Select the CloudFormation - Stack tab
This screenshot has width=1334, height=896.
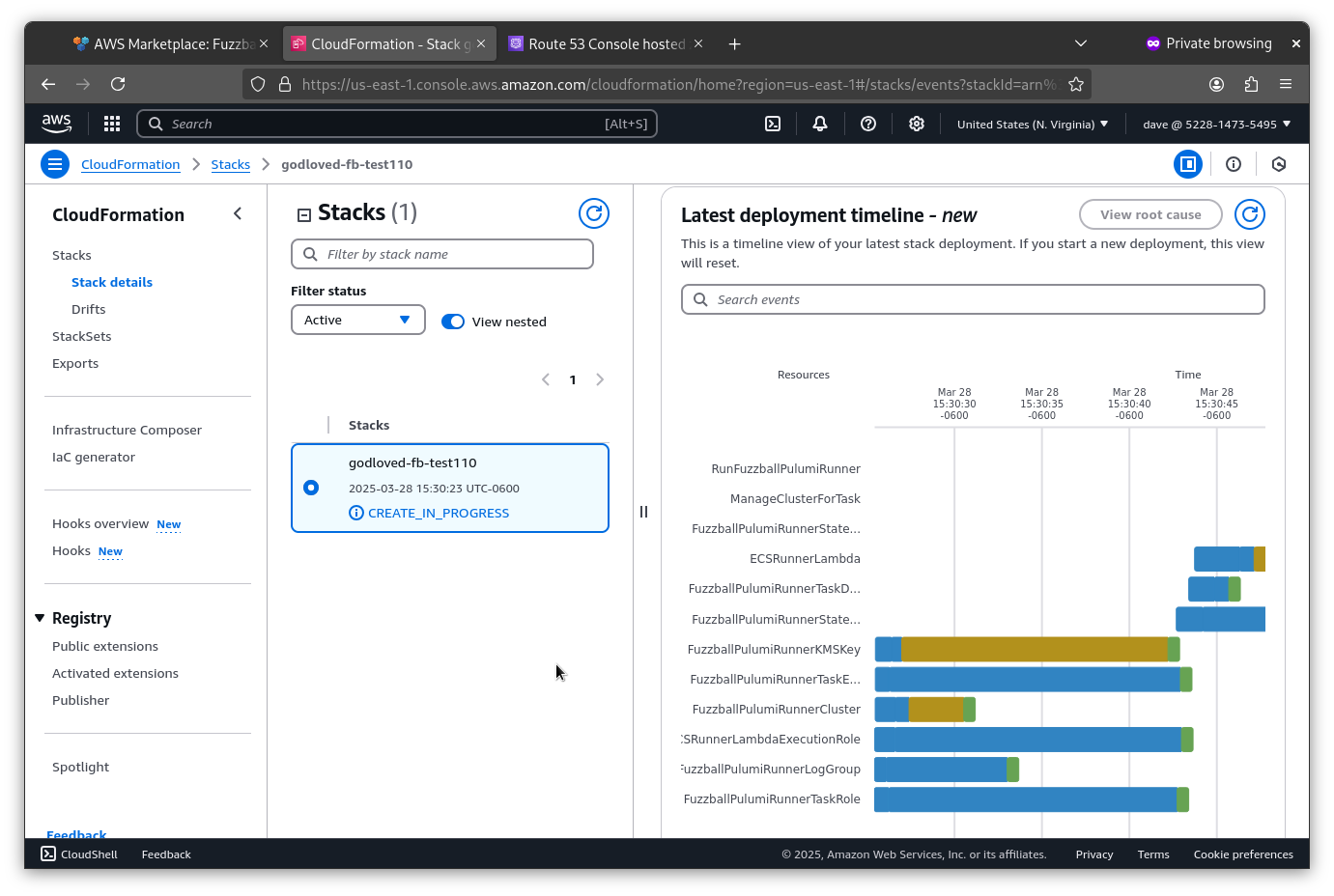390,44
